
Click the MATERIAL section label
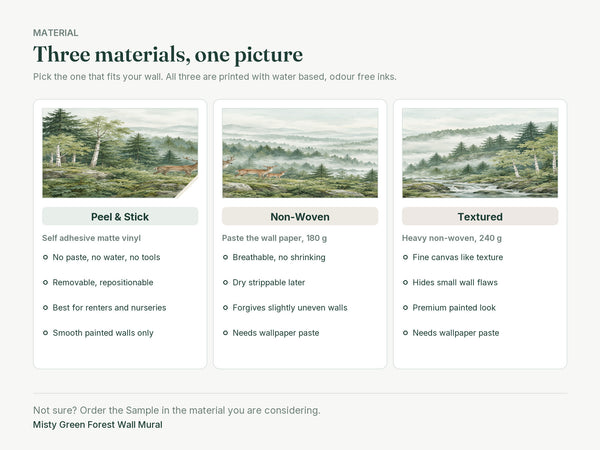tap(55, 33)
